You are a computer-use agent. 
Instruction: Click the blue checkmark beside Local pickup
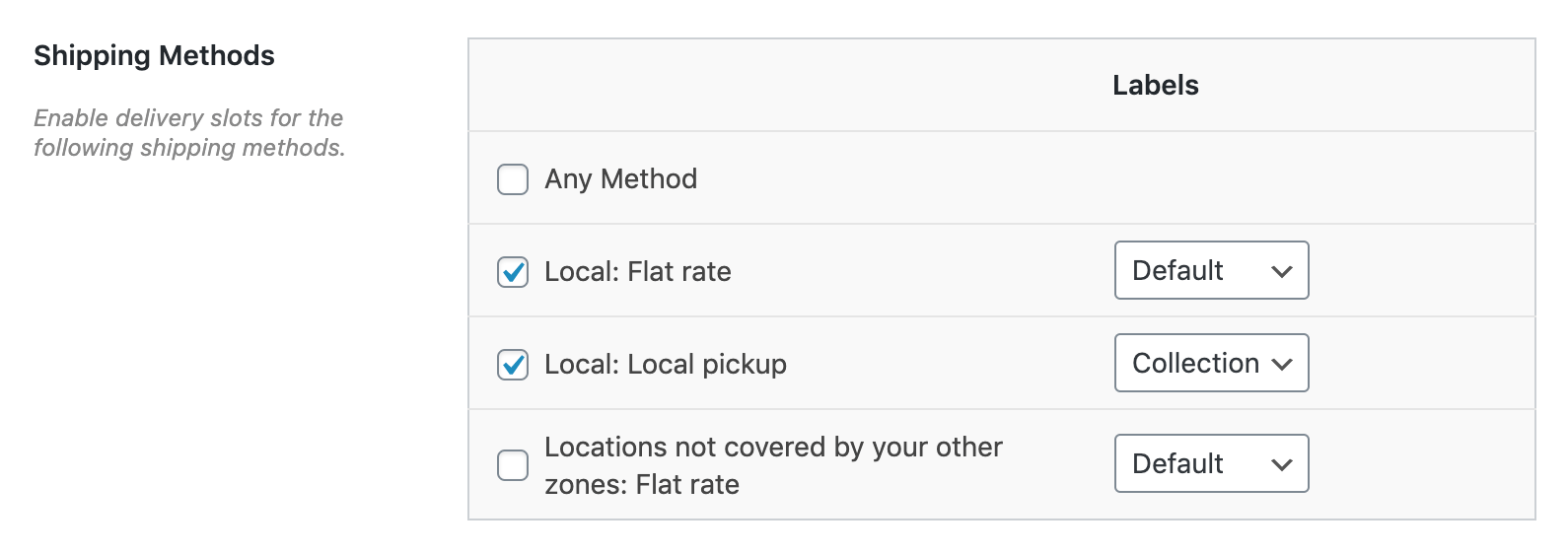[513, 365]
